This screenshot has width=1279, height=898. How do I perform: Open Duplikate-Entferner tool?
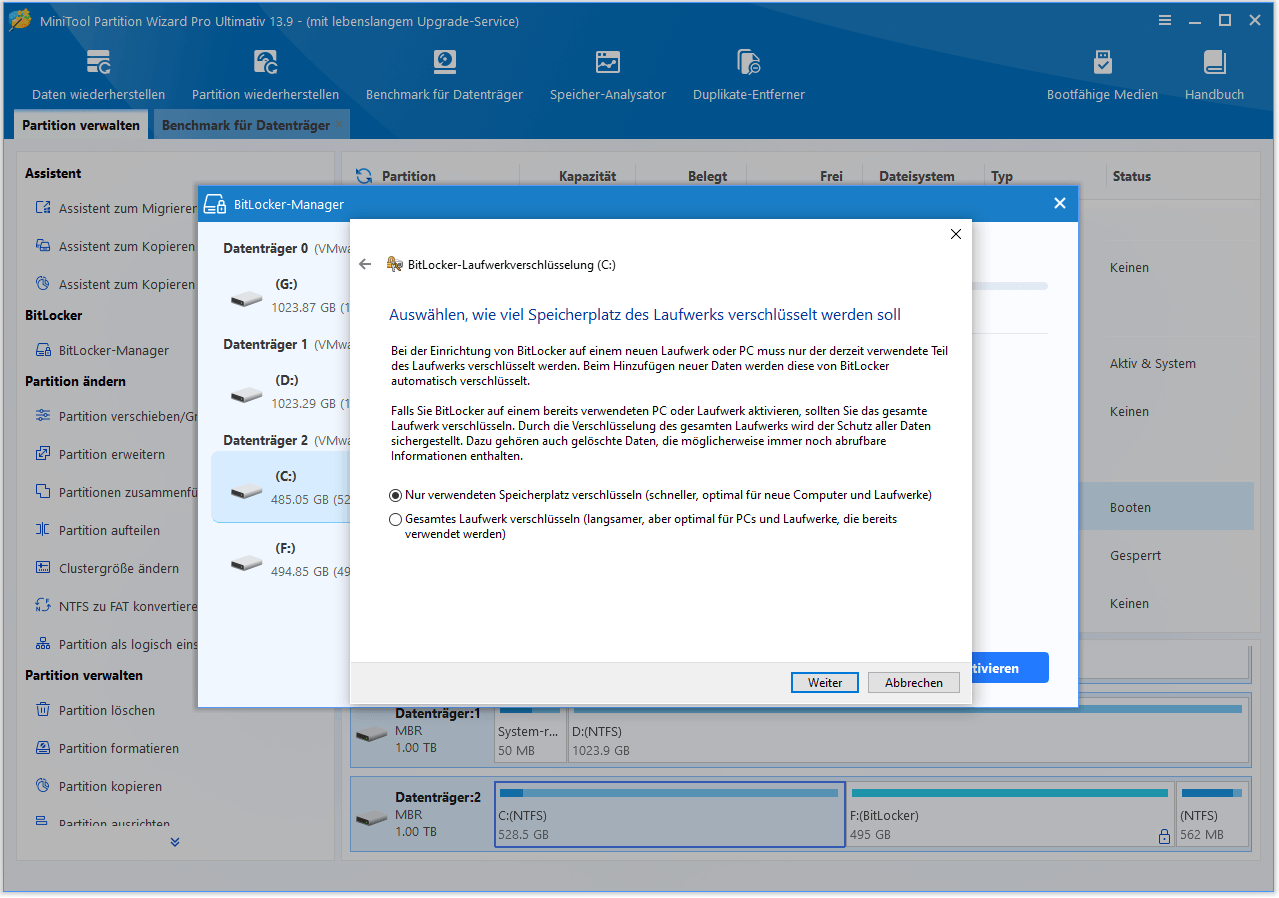(x=748, y=76)
